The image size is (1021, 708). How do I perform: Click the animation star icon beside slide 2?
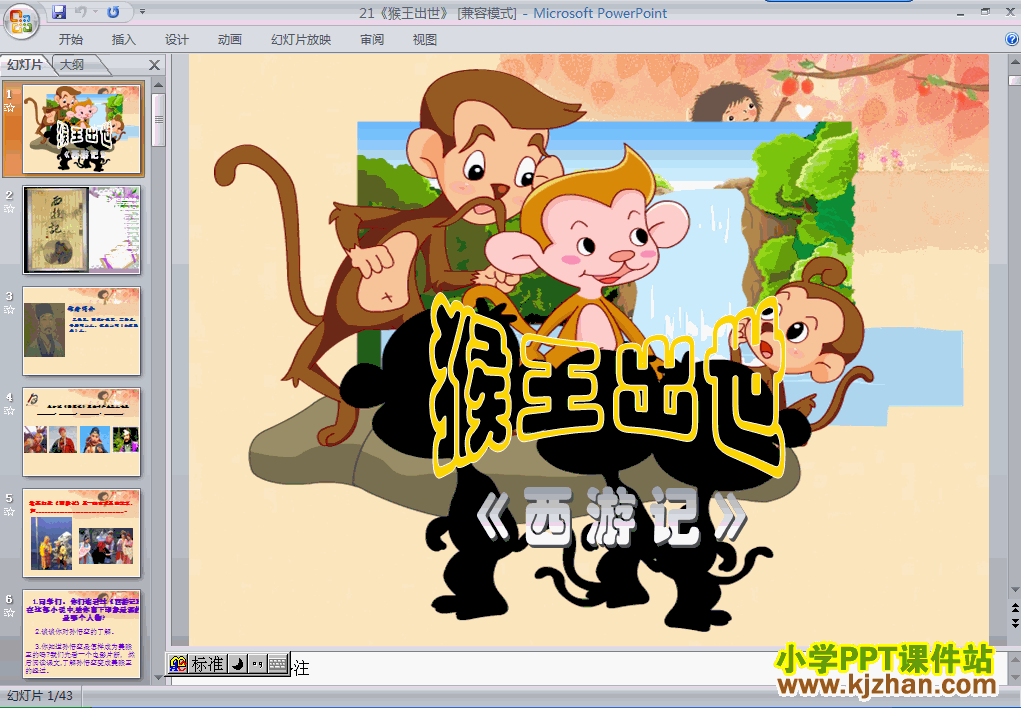coord(9,208)
